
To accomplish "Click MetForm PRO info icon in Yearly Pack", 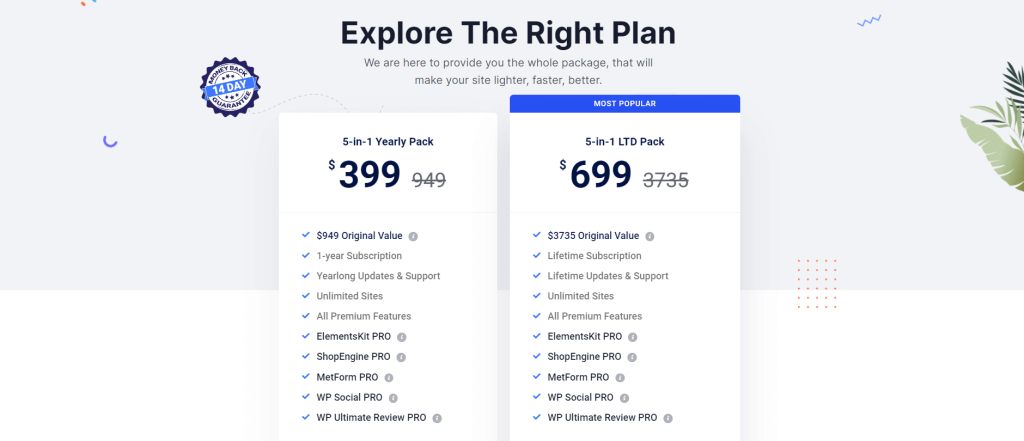I will (x=389, y=378).
